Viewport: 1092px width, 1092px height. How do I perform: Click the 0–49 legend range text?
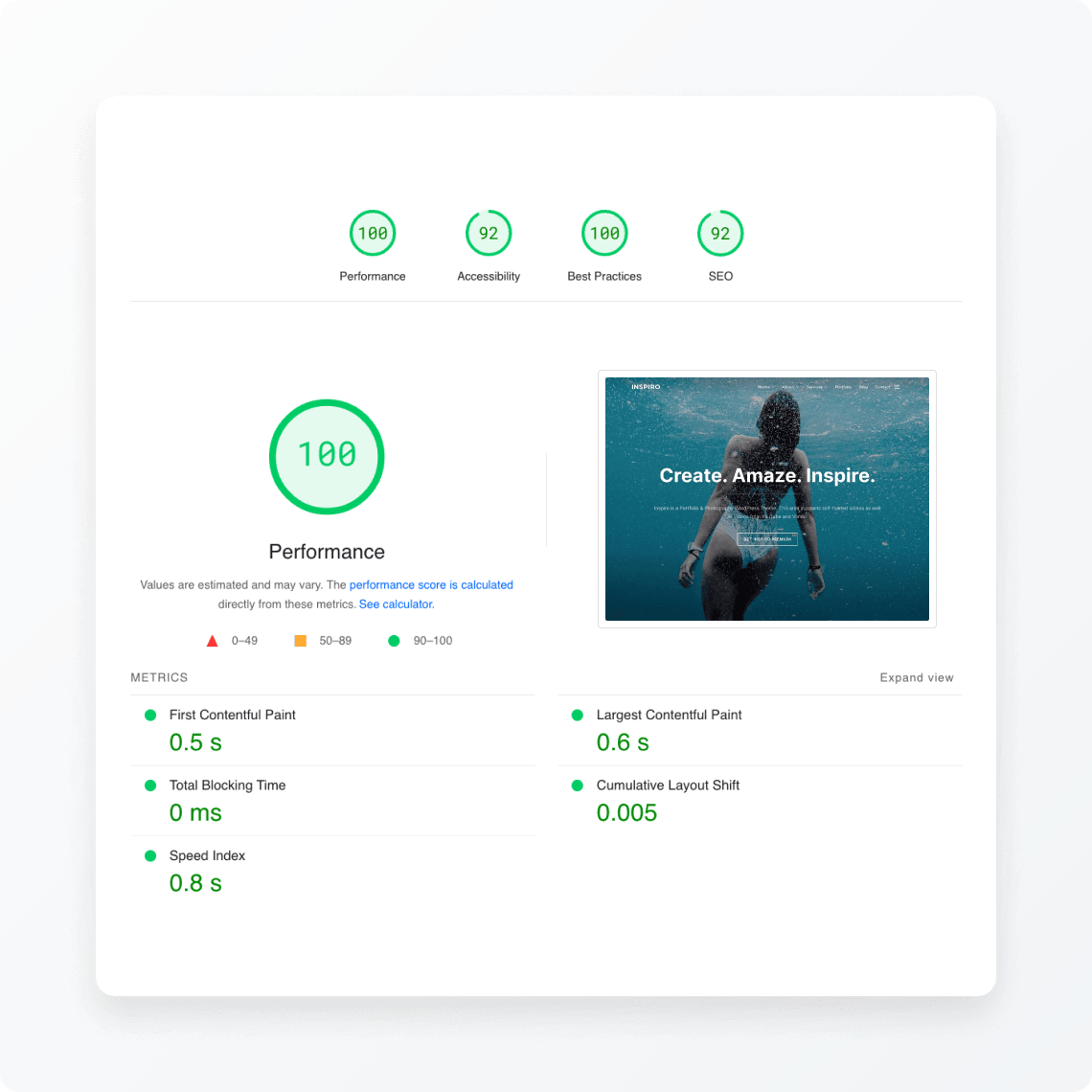pos(244,641)
